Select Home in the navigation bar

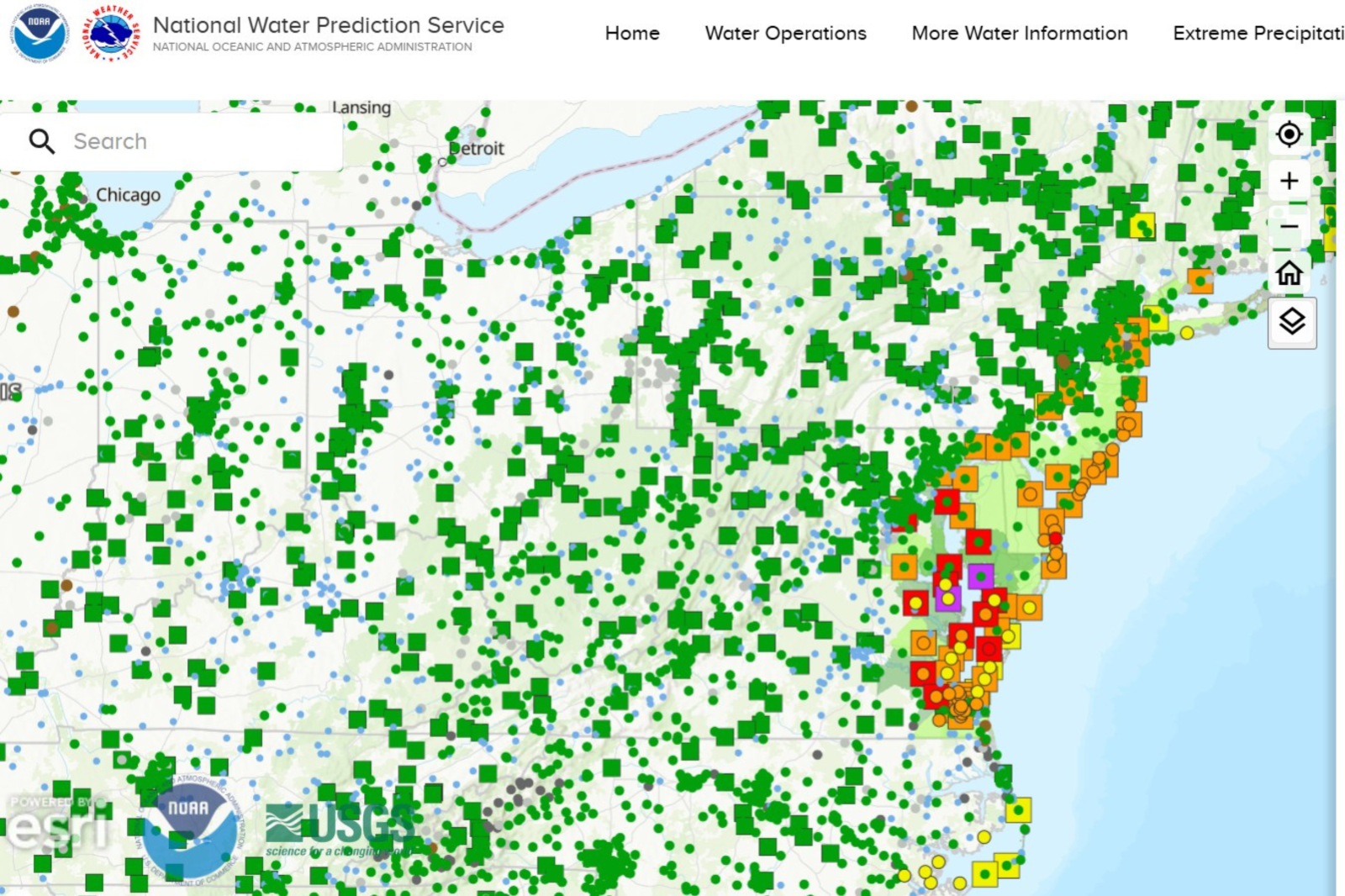coord(632,34)
